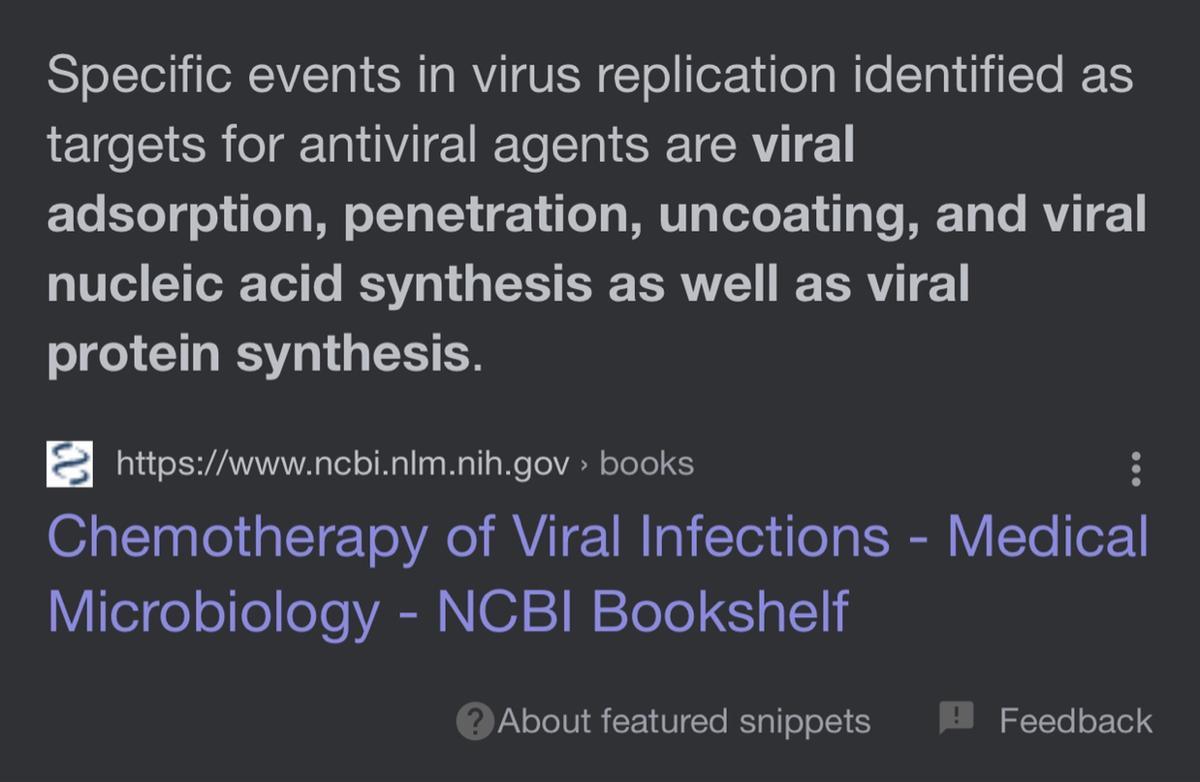Viewport: 1200px width, 782px height.
Task: Click the bold 'protein synthesis' phrase
Action: [x=257, y=354]
